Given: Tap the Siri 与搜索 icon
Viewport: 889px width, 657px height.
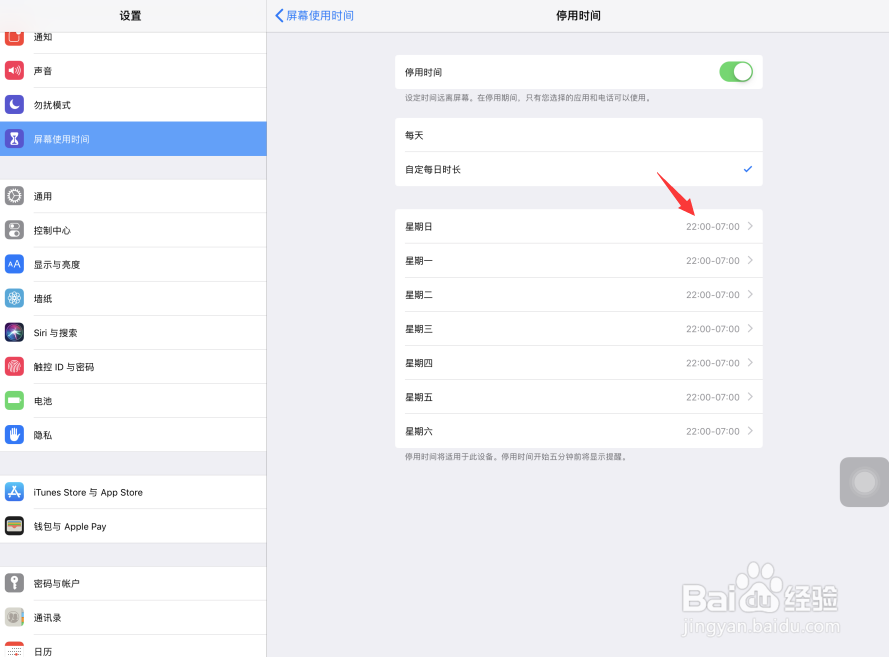Looking at the screenshot, I should [x=14, y=332].
